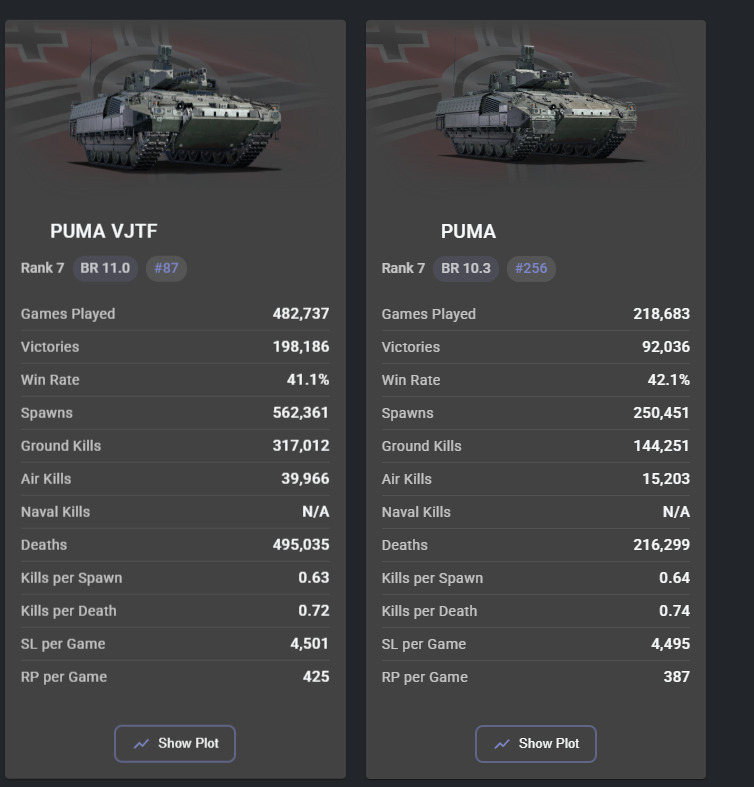Show the plot for PUMA VJTF
Screen dimensions: 754x787
[175, 744]
